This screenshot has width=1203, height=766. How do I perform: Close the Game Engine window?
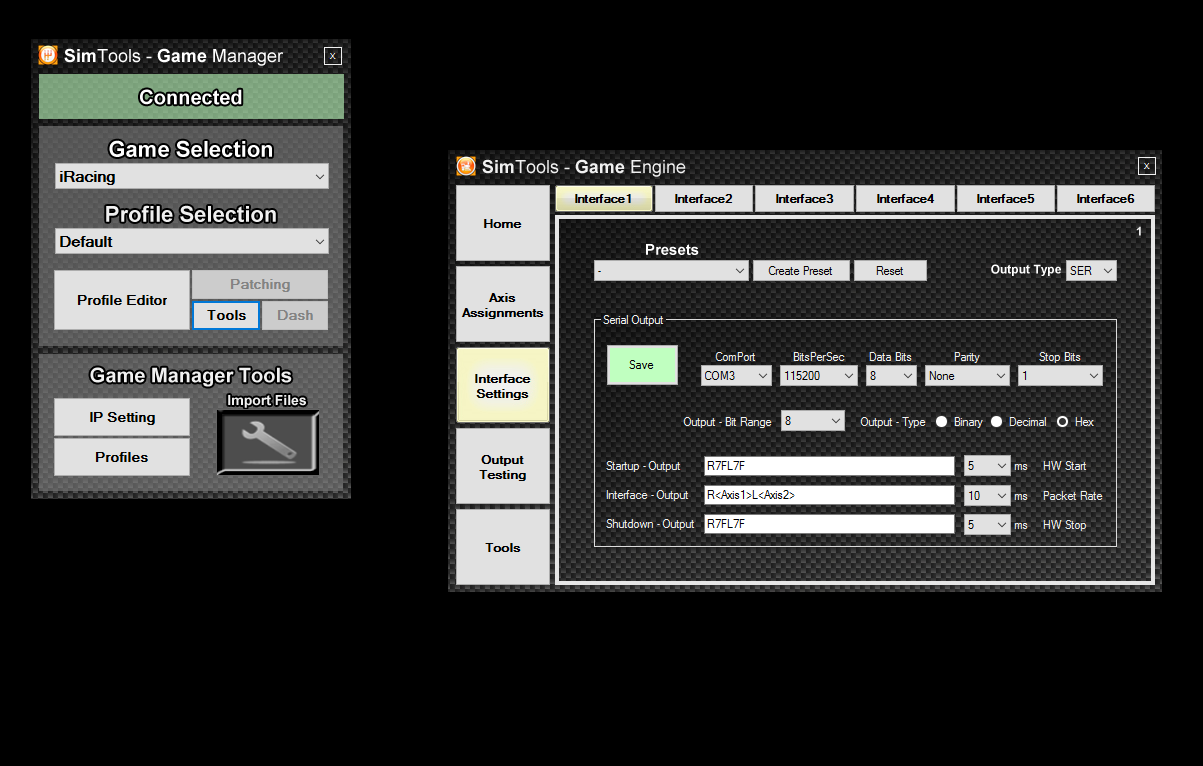coord(1147,166)
